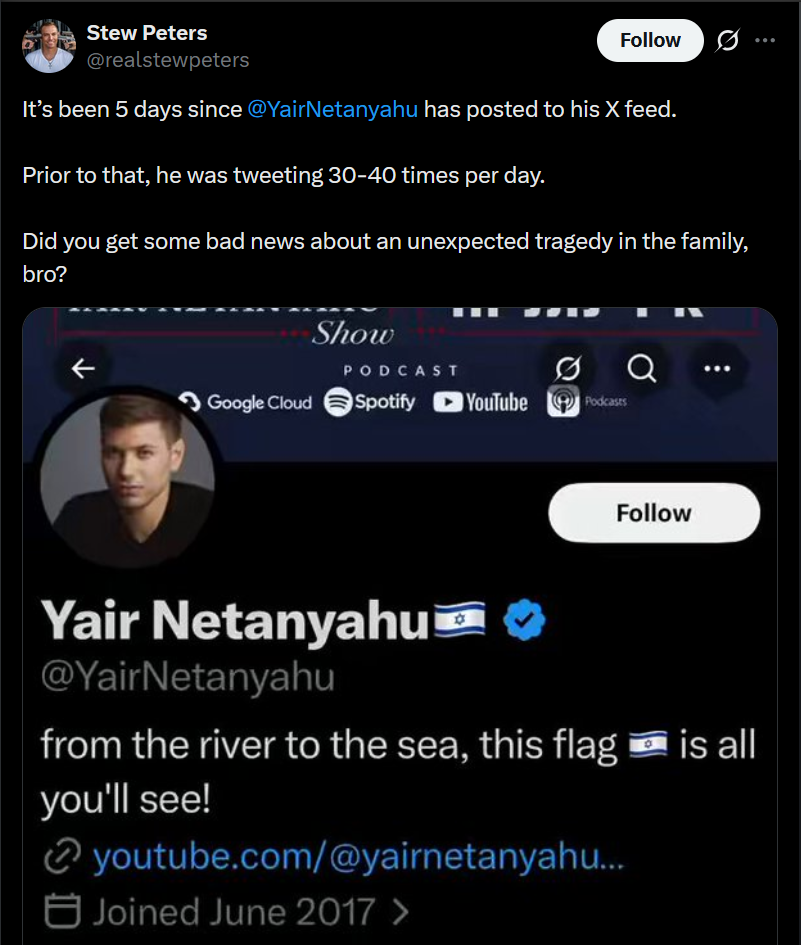Follow Stew Peters with the top Follow button

tap(650, 41)
